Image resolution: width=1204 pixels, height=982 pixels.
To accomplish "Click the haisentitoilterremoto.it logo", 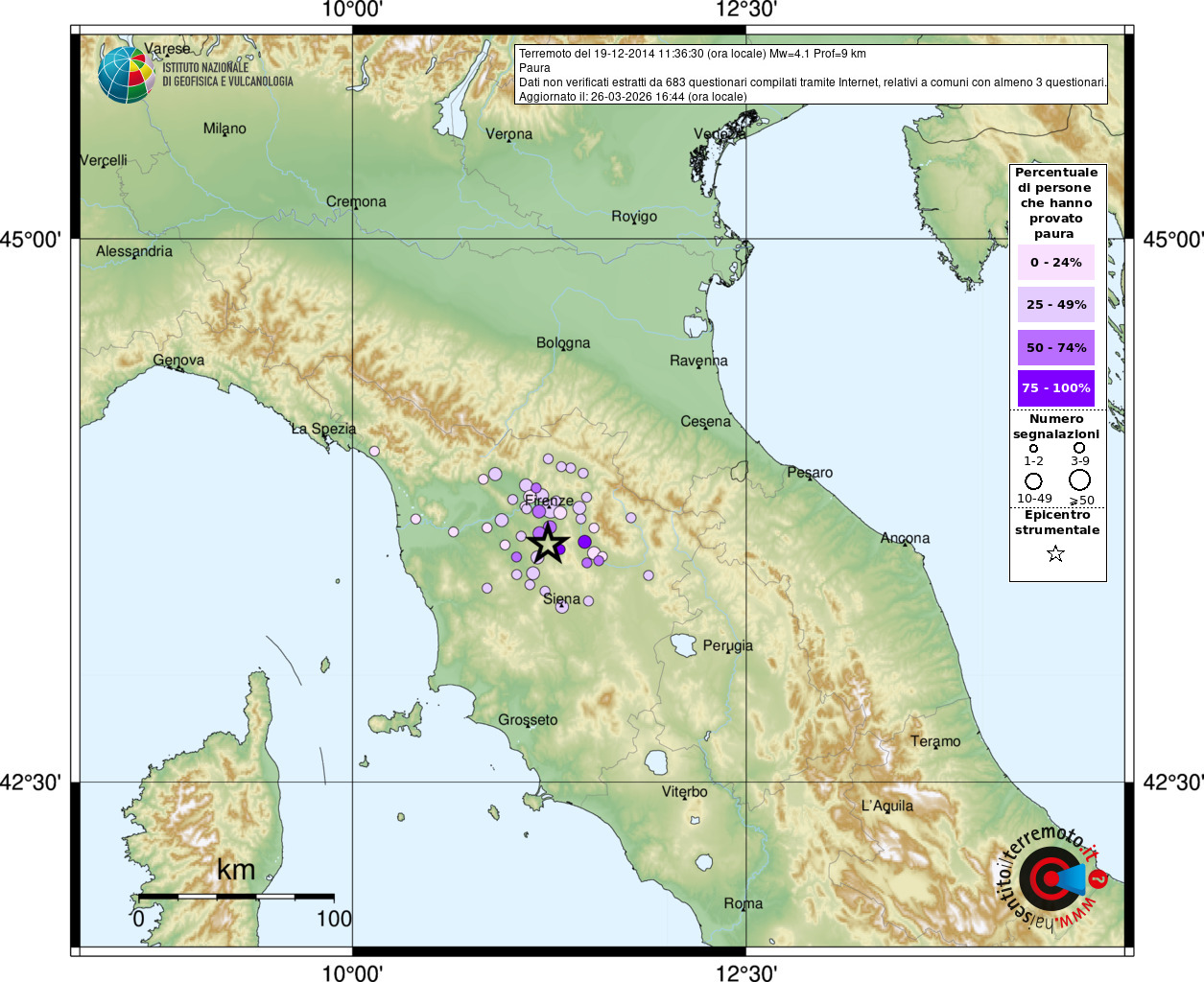I will click(x=1053, y=878).
